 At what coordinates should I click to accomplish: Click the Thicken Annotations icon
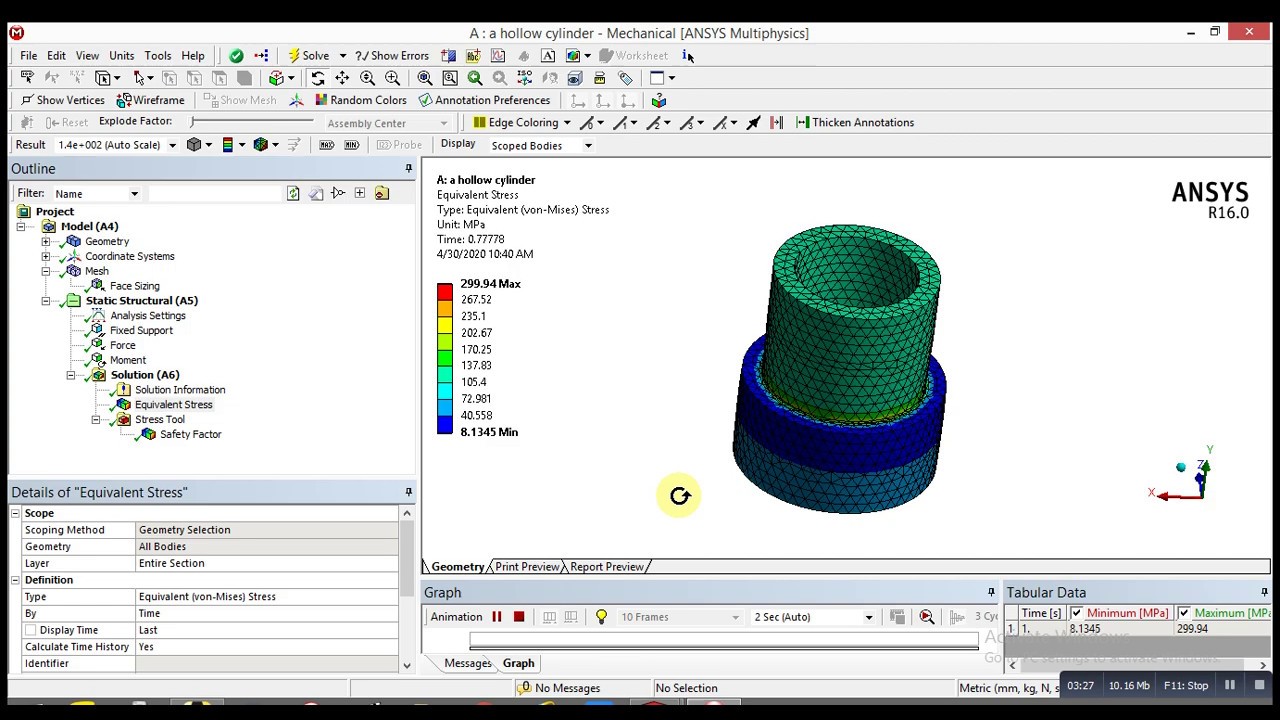coord(802,122)
